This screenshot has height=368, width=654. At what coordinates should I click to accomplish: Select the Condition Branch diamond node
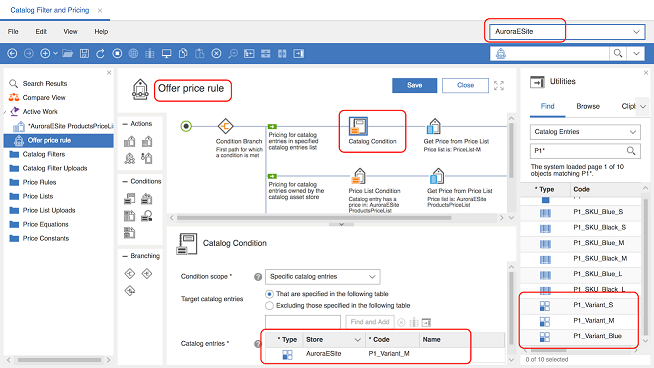(x=226, y=126)
